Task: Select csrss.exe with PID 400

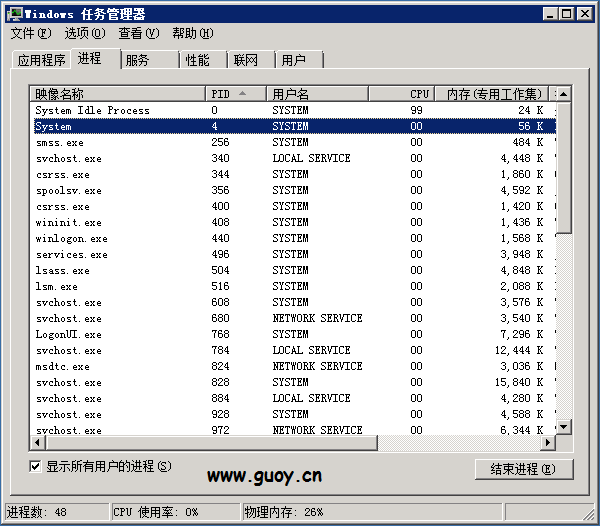Action: point(293,207)
